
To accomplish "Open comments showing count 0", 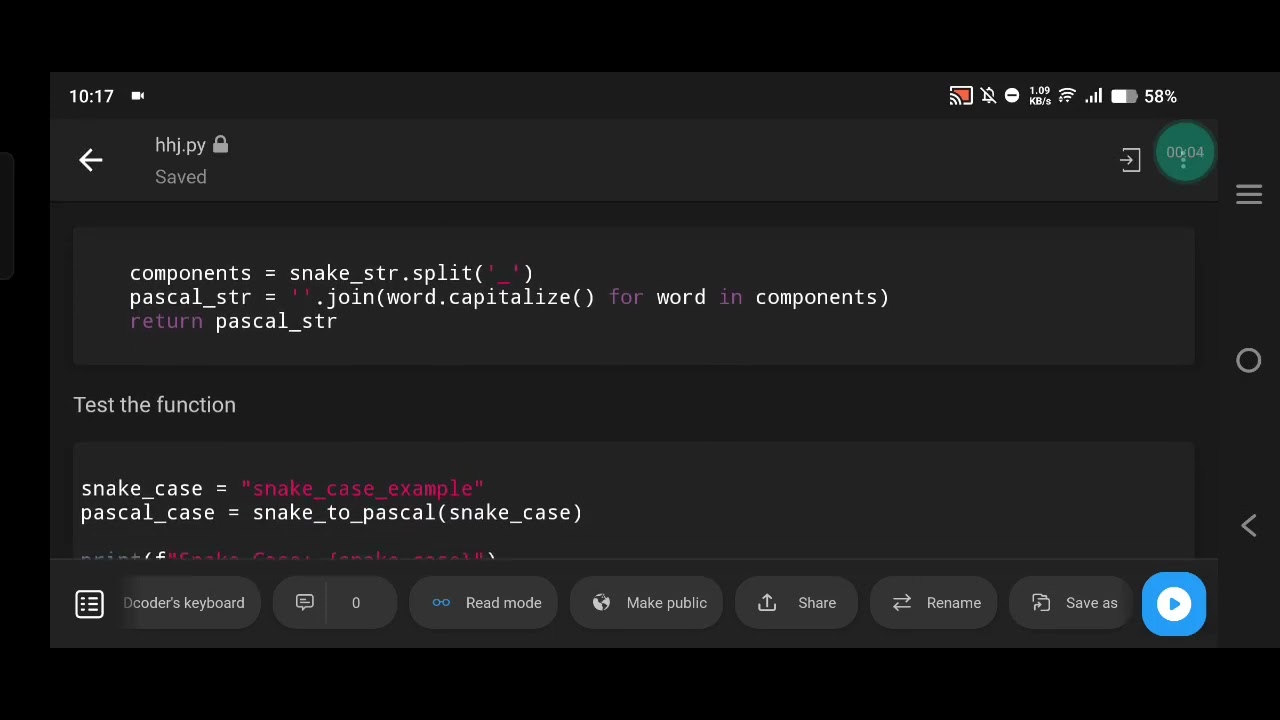I will (334, 603).
